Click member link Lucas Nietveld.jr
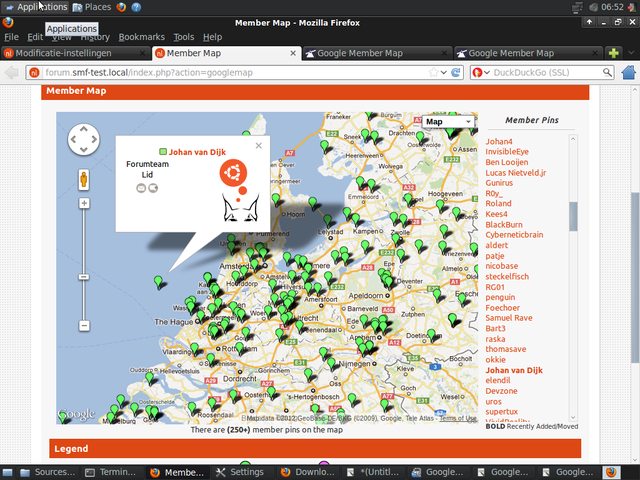Image resolution: width=640 pixels, height=480 pixels. point(516,173)
